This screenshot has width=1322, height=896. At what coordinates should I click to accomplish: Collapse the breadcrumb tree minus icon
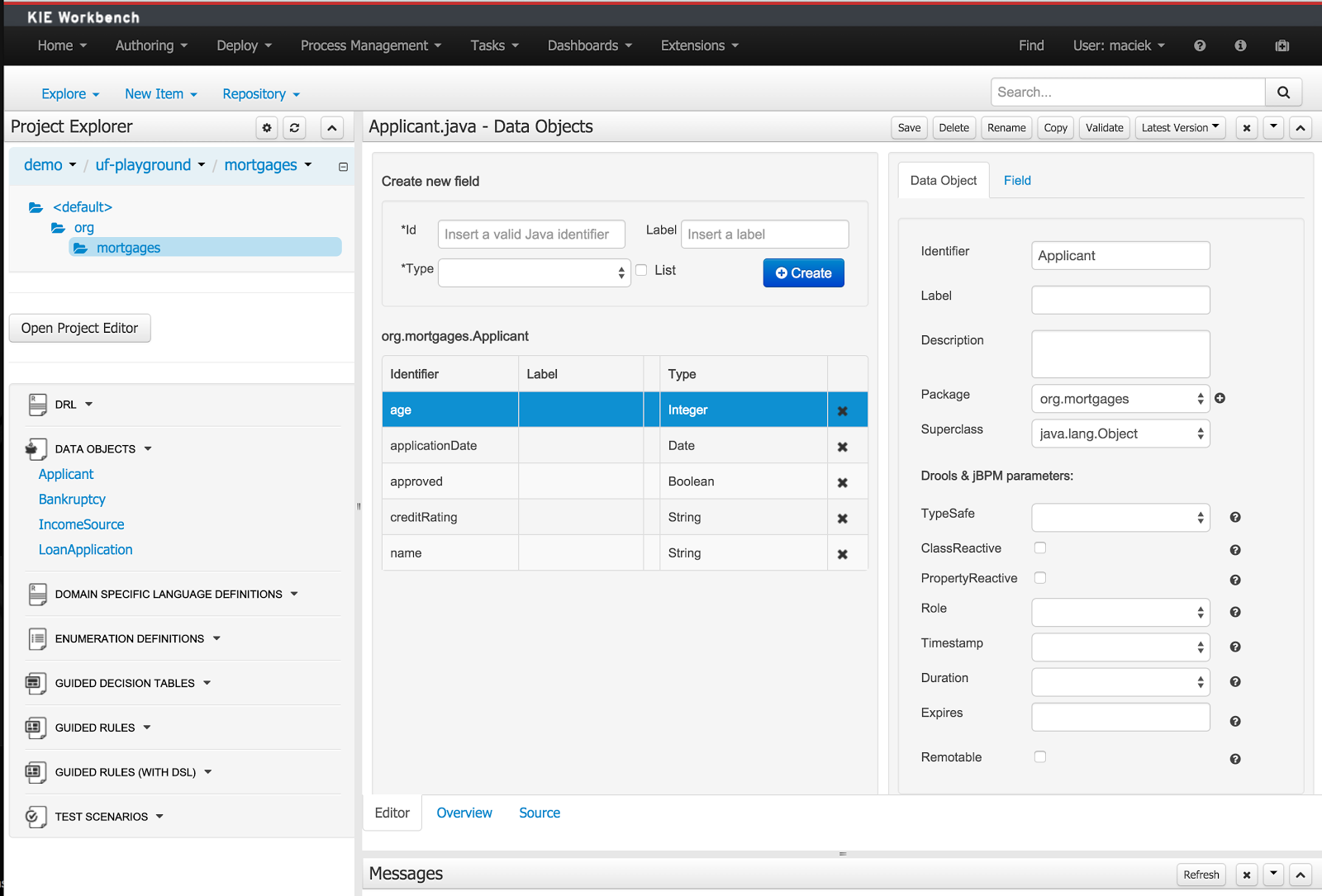[x=343, y=167]
